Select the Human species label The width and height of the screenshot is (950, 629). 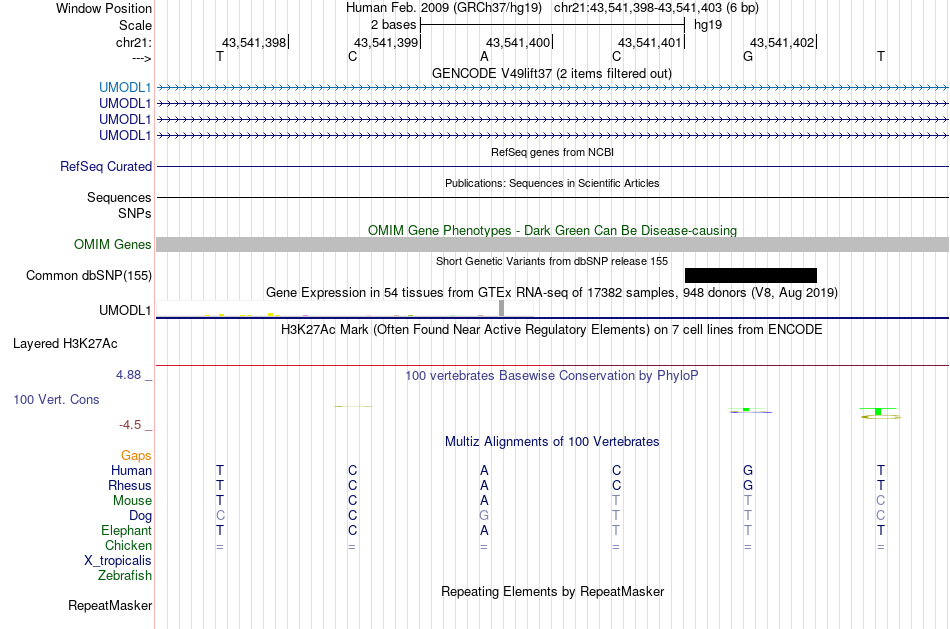click(131, 471)
